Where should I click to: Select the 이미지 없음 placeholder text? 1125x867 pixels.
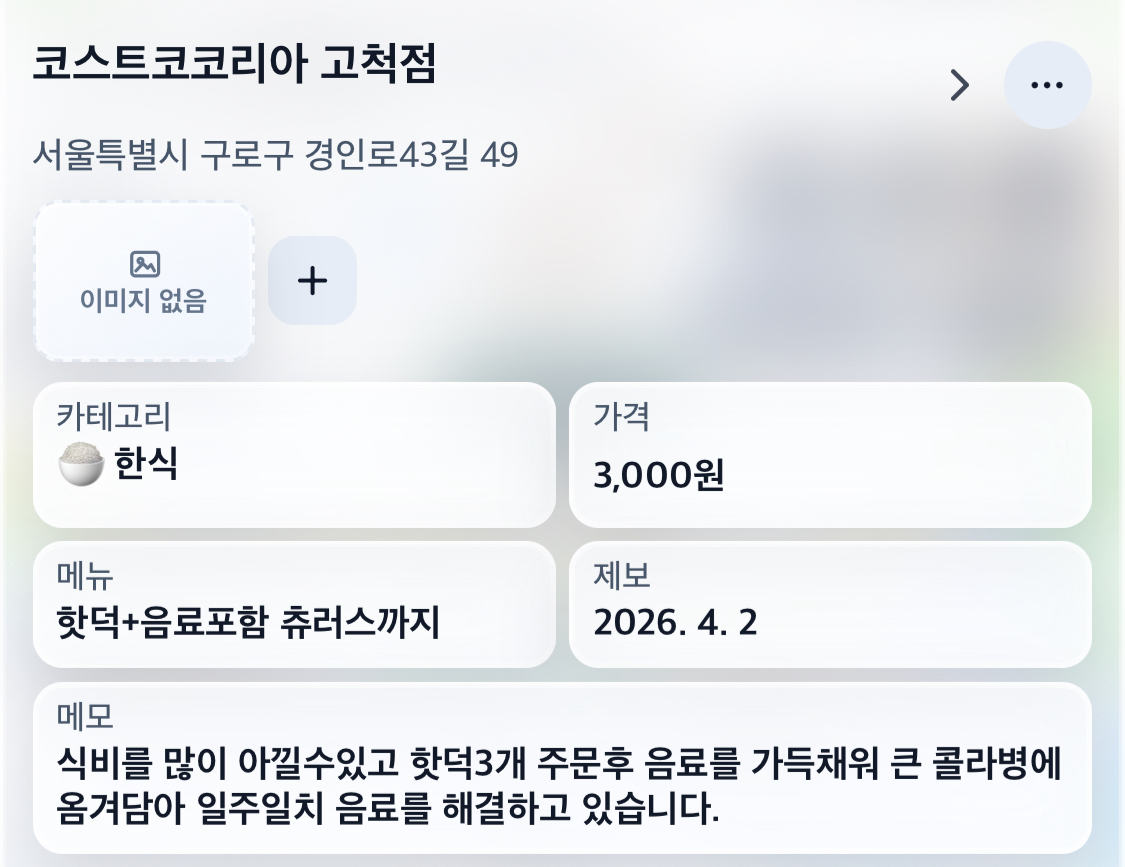click(x=143, y=300)
